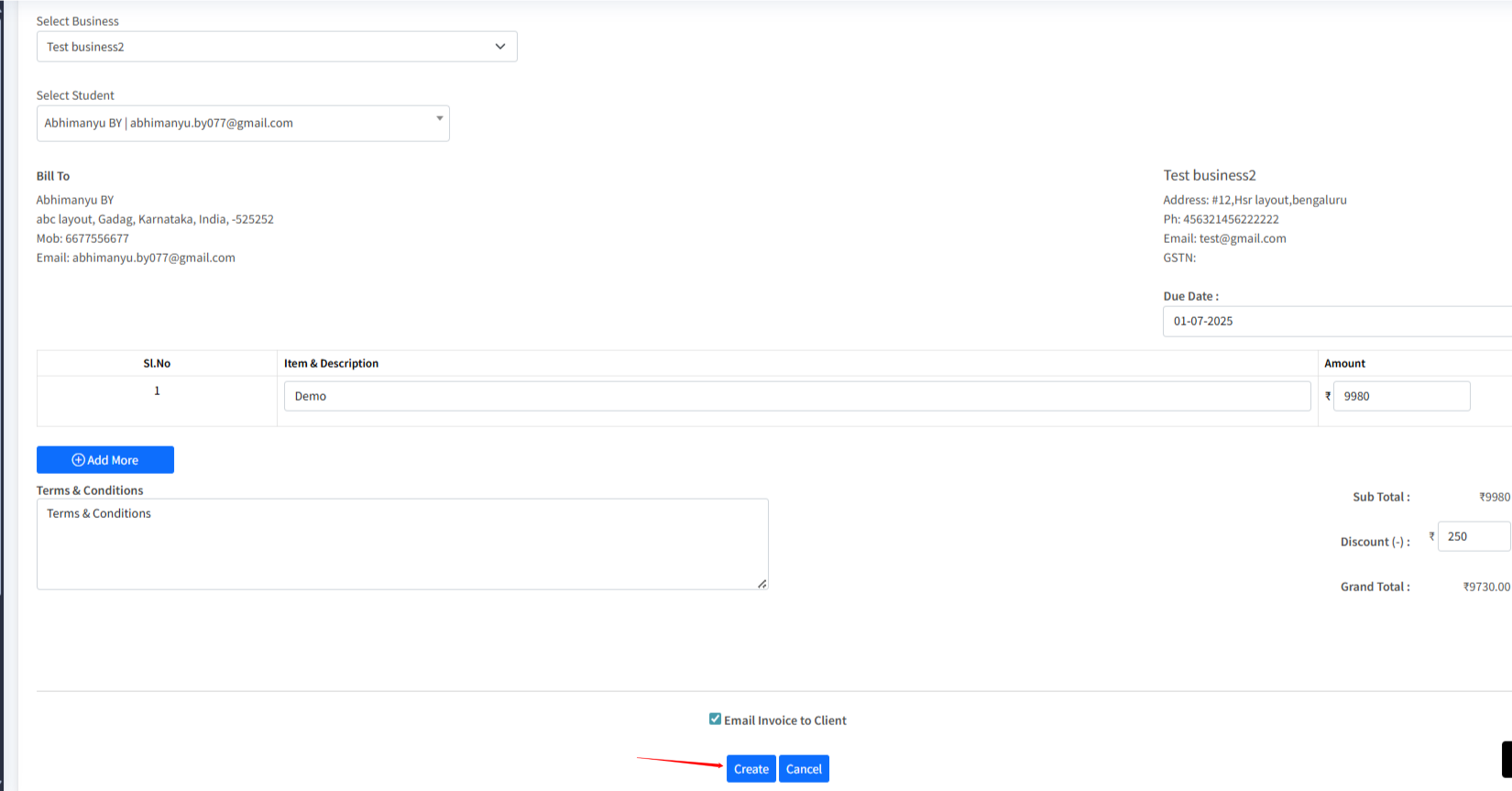Focus the item description field containing Demo
This screenshot has height=791, width=1512.
click(x=796, y=396)
